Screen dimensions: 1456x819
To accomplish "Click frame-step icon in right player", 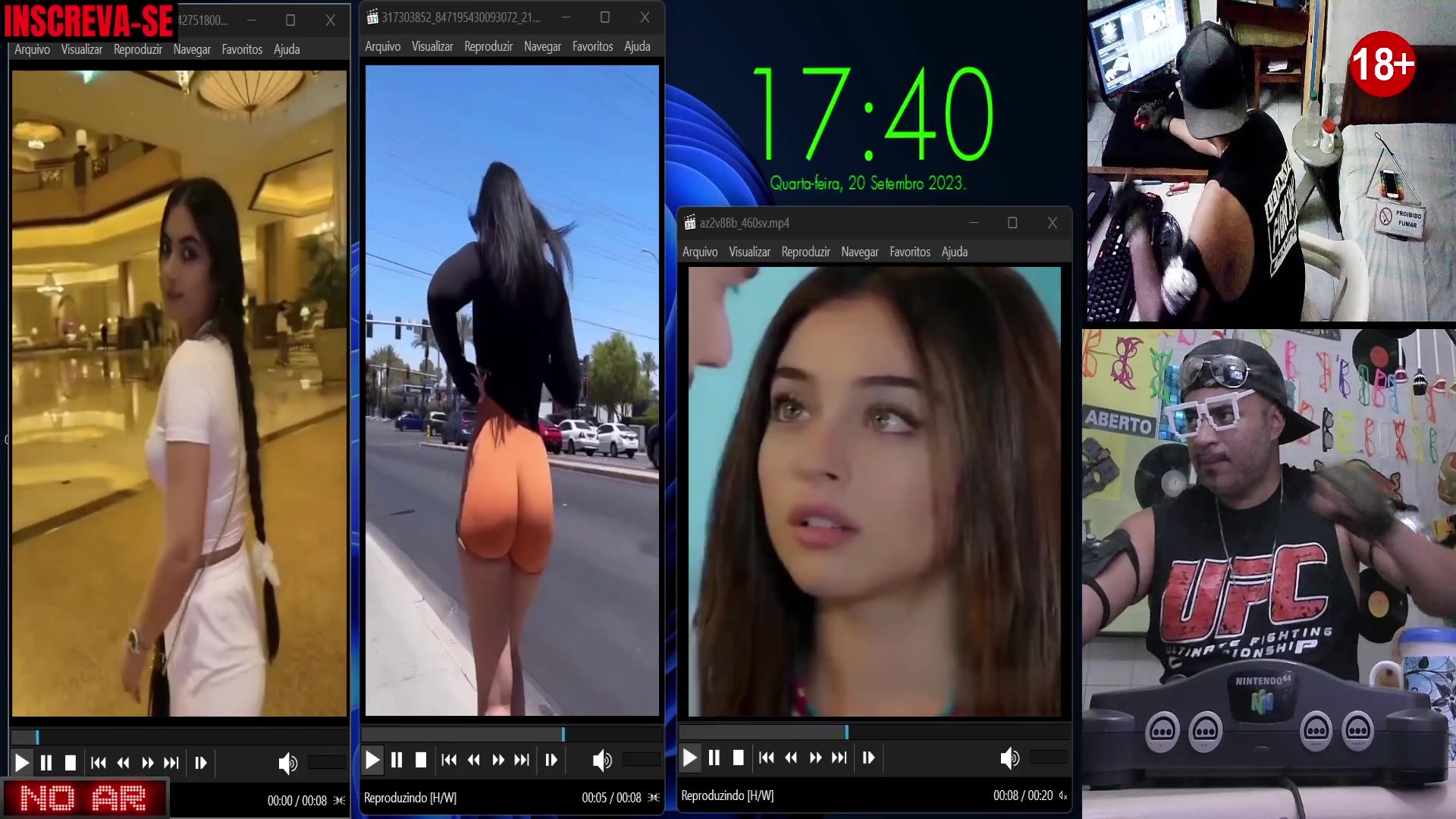I will [868, 758].
